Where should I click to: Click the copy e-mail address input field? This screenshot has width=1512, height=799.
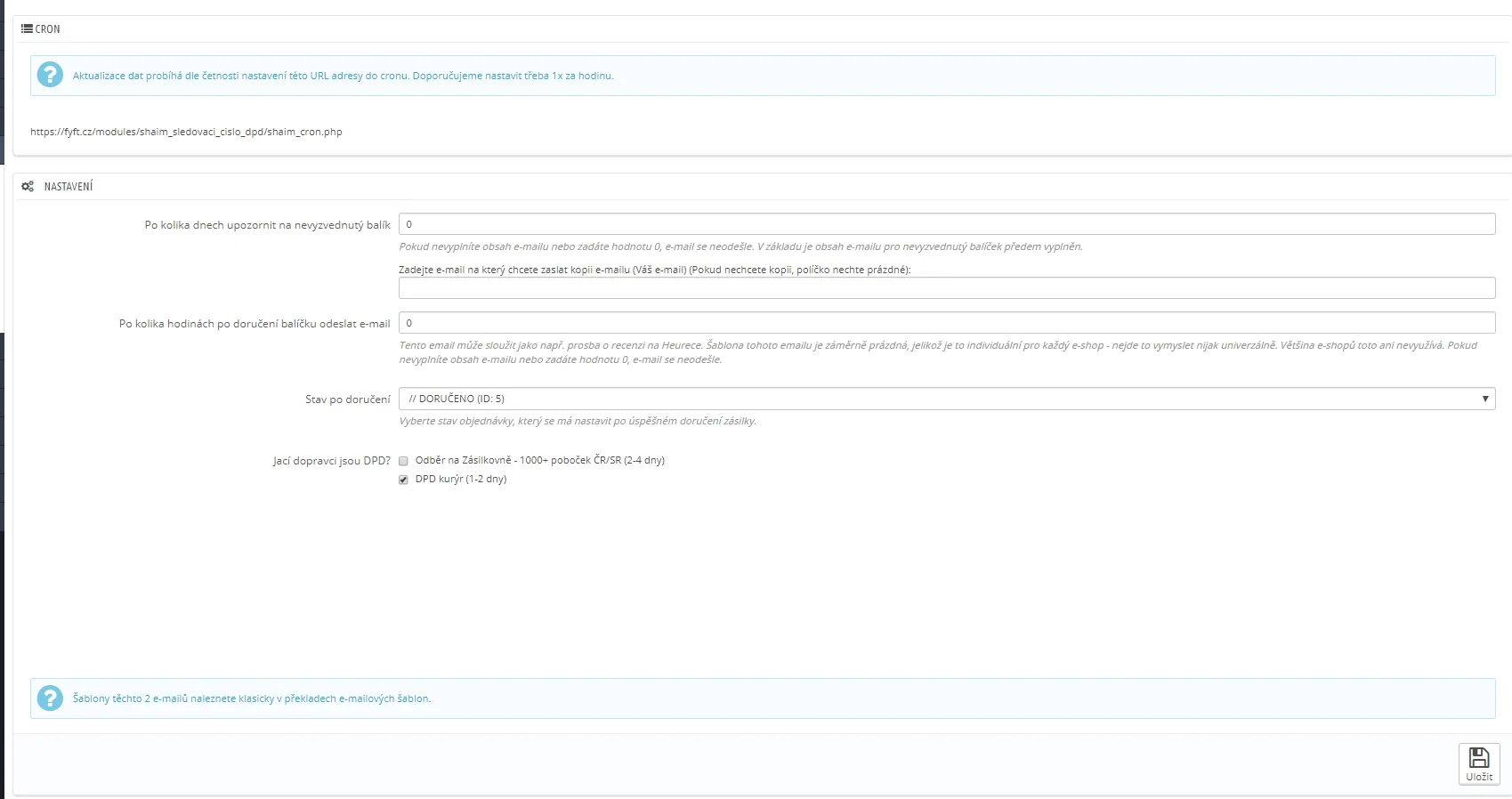[946, 287]
